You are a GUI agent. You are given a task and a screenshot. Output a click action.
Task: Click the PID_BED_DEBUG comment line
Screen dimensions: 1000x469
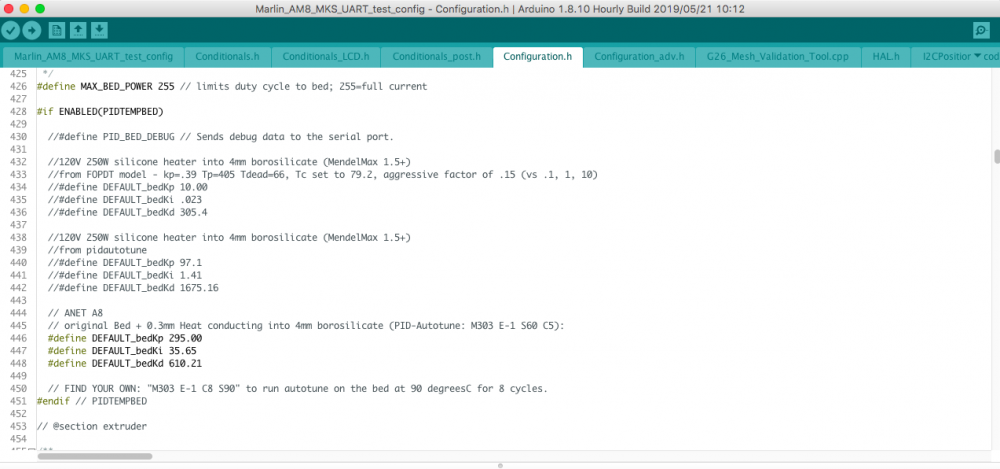(x=221, y=137)
